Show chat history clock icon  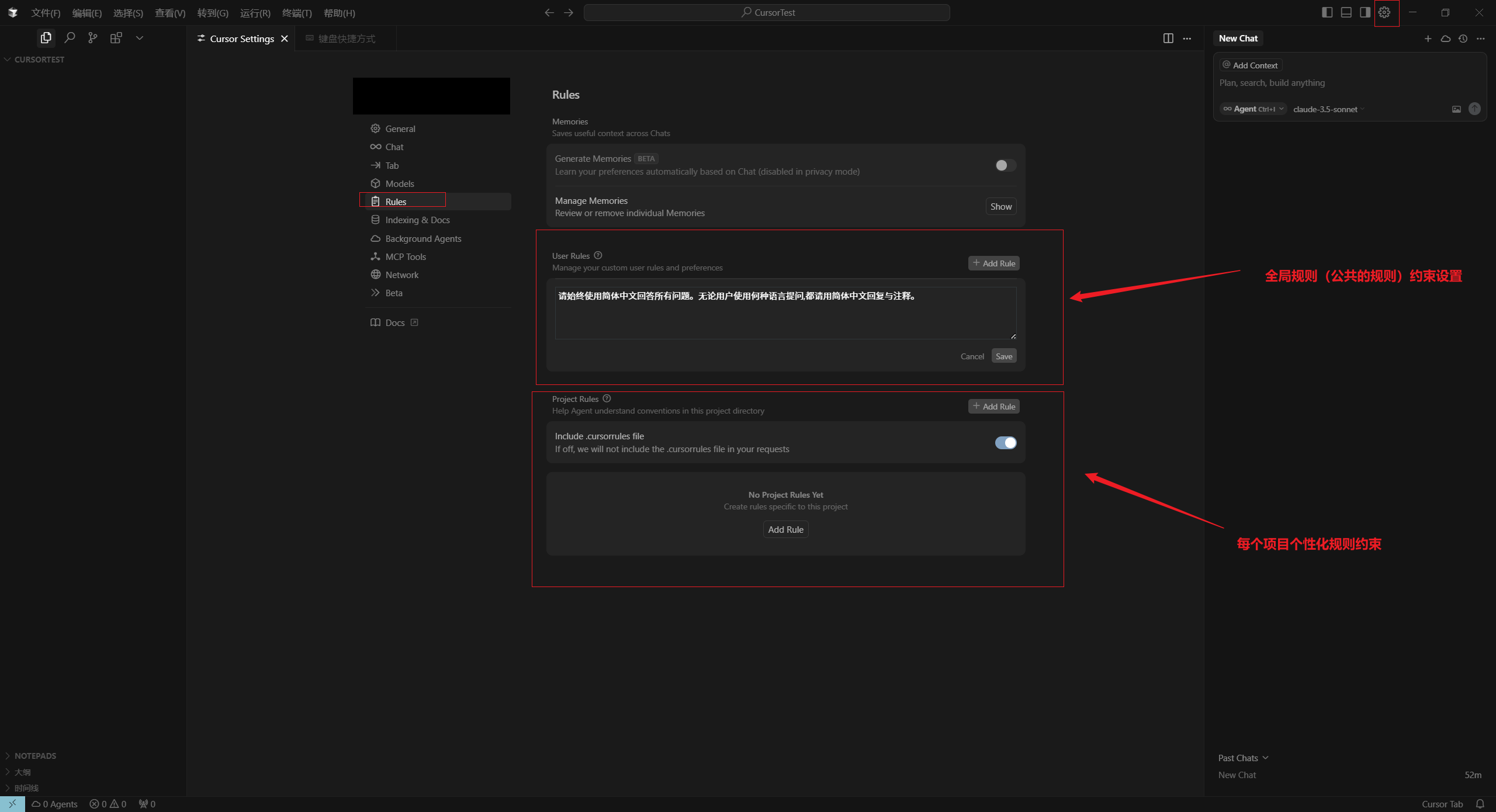[1463, 39]
